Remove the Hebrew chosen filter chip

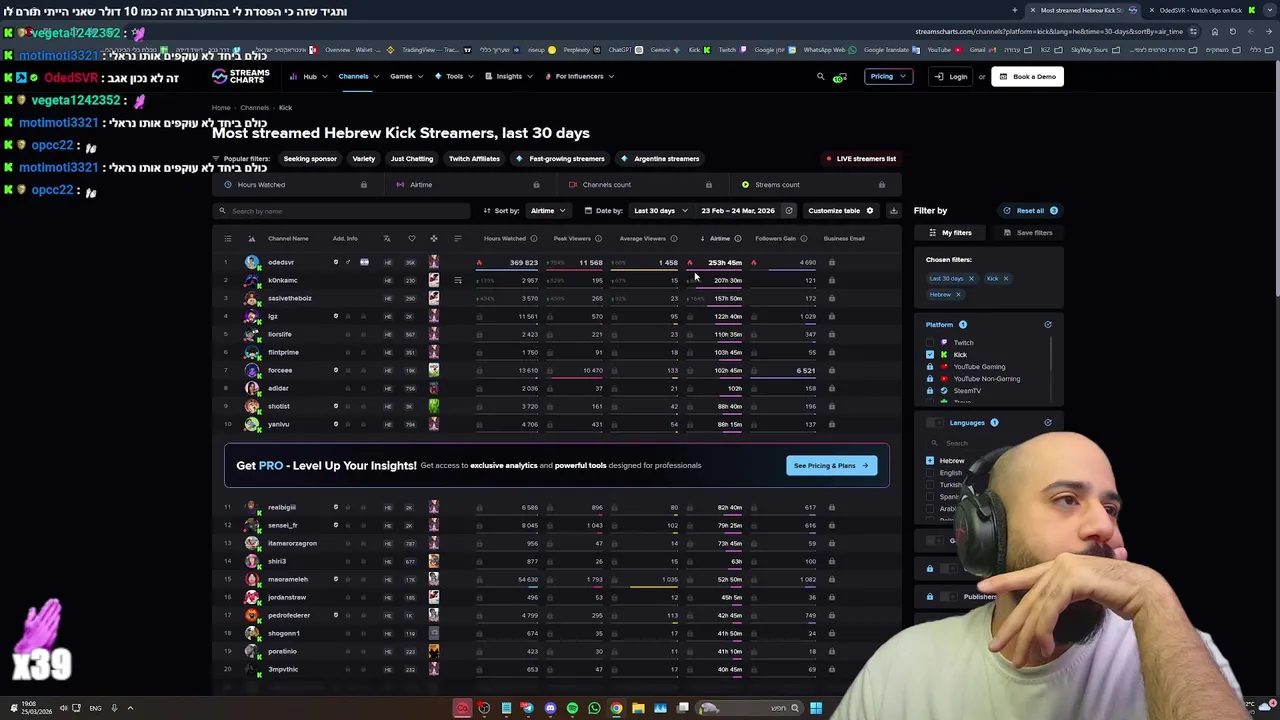coord(957,295)
